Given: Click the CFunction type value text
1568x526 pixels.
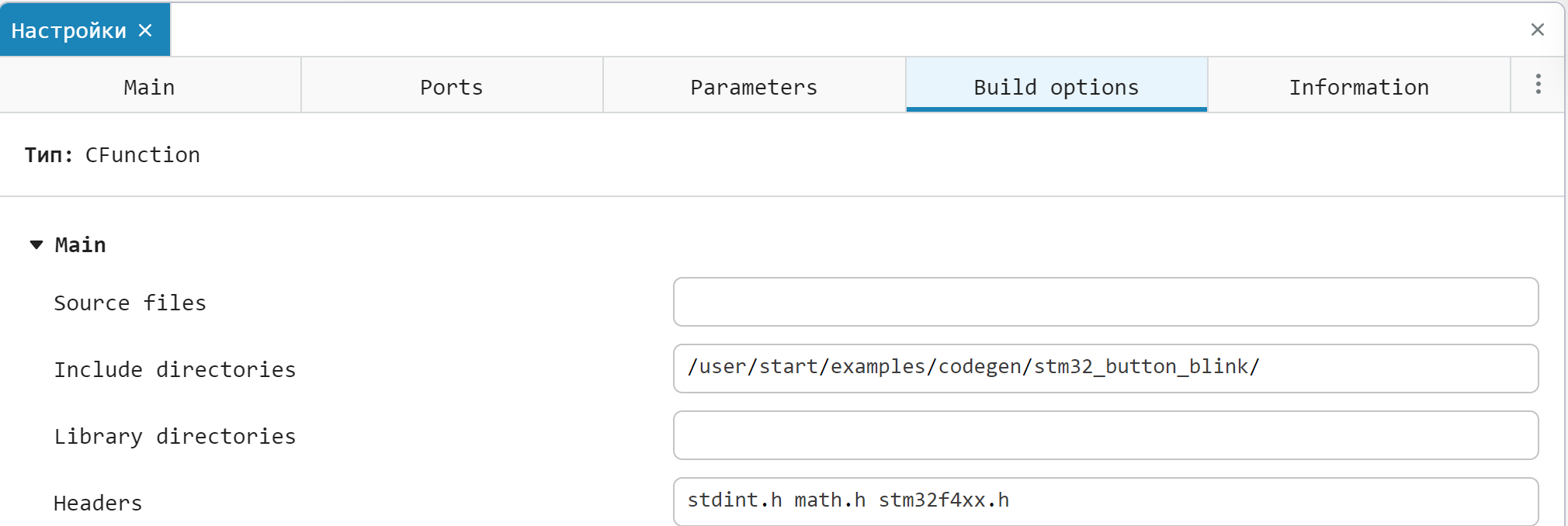Looking at the screenshot, I should point(143,155).
